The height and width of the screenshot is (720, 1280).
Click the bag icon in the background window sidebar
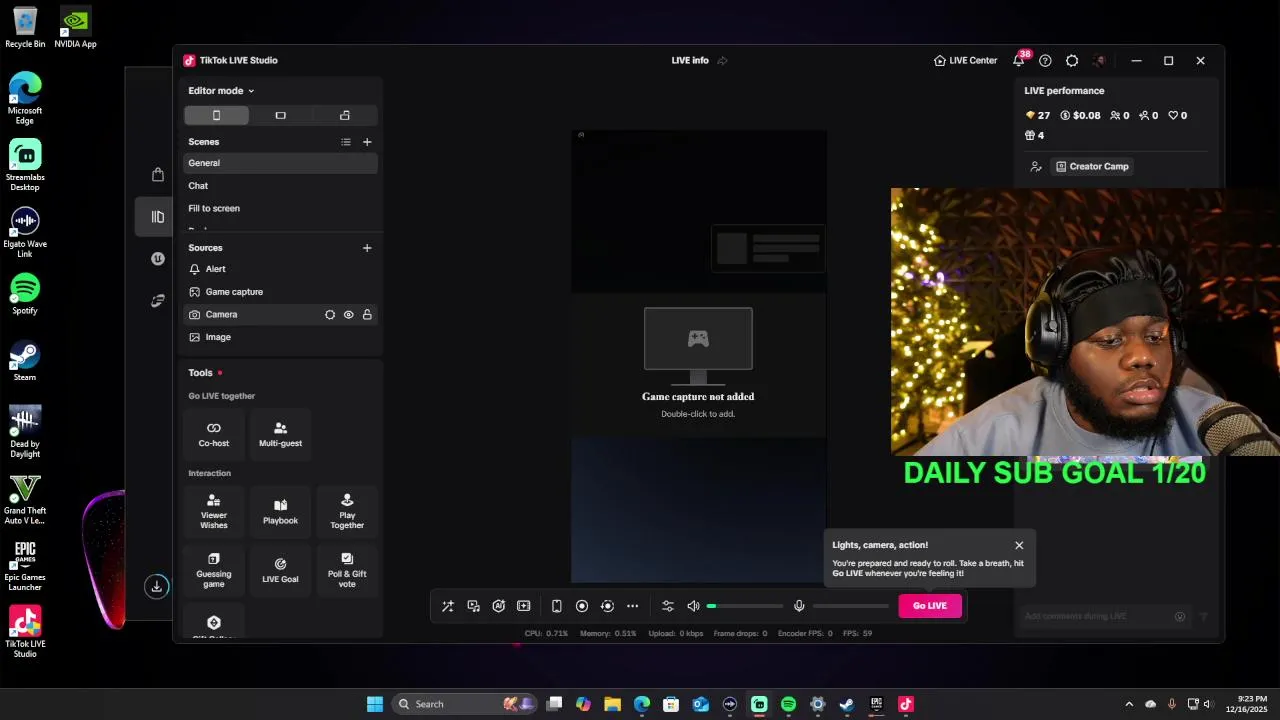point(157,175)
